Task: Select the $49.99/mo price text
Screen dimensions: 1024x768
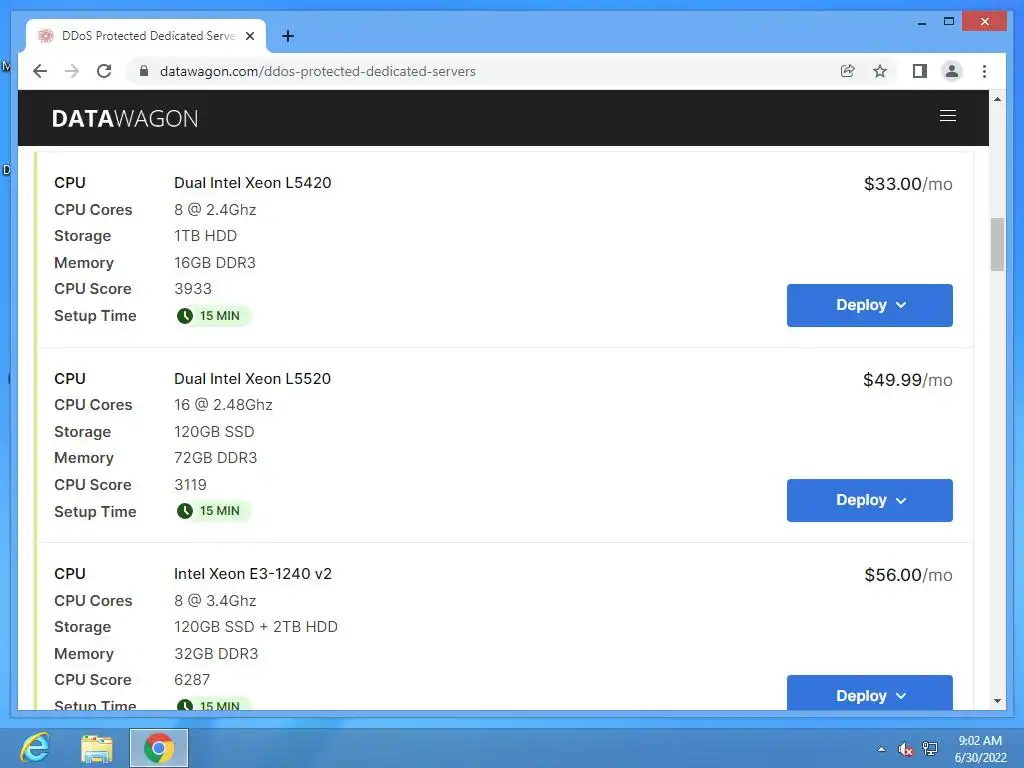Action: 908,380
